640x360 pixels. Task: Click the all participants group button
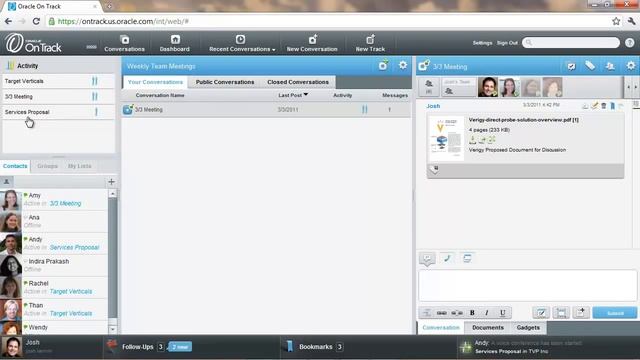429,87
